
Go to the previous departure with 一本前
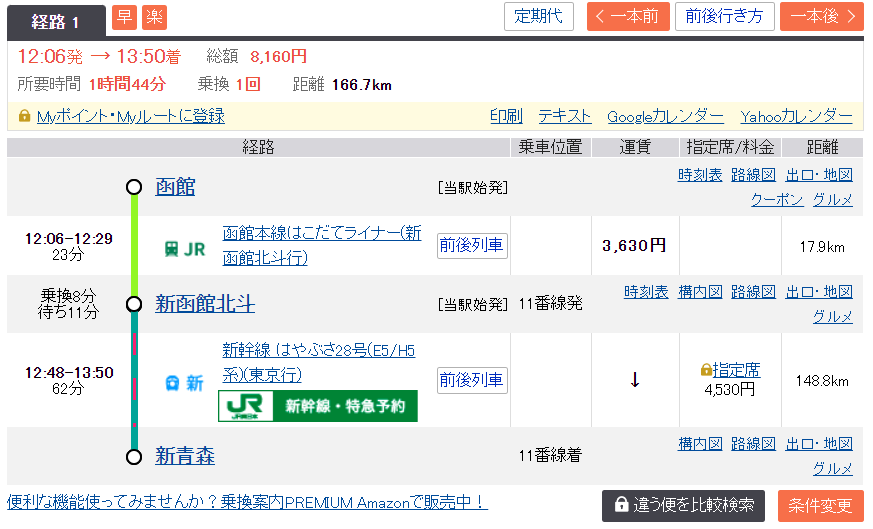[x=627, y=16]
